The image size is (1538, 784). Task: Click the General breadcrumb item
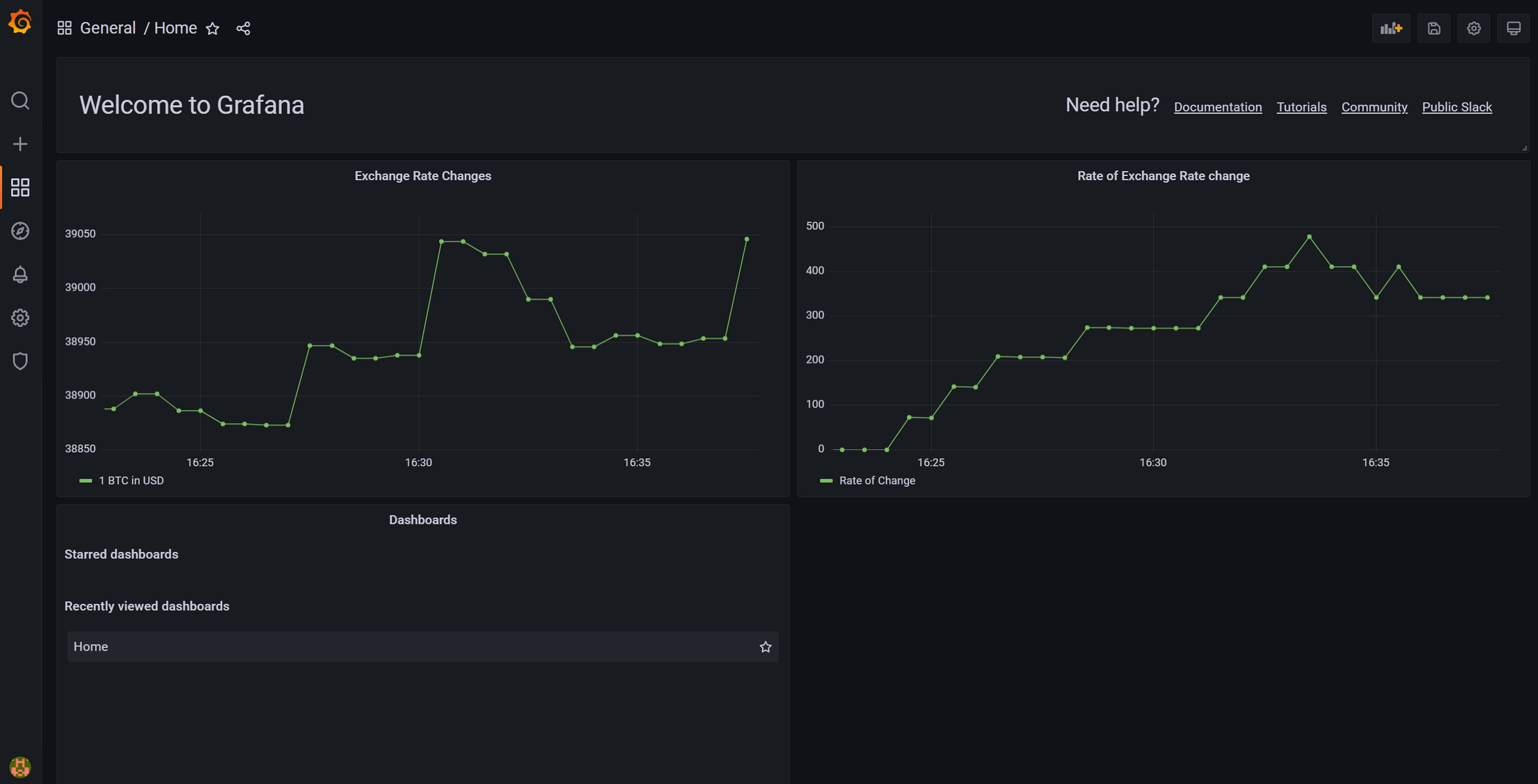(108, 28)
